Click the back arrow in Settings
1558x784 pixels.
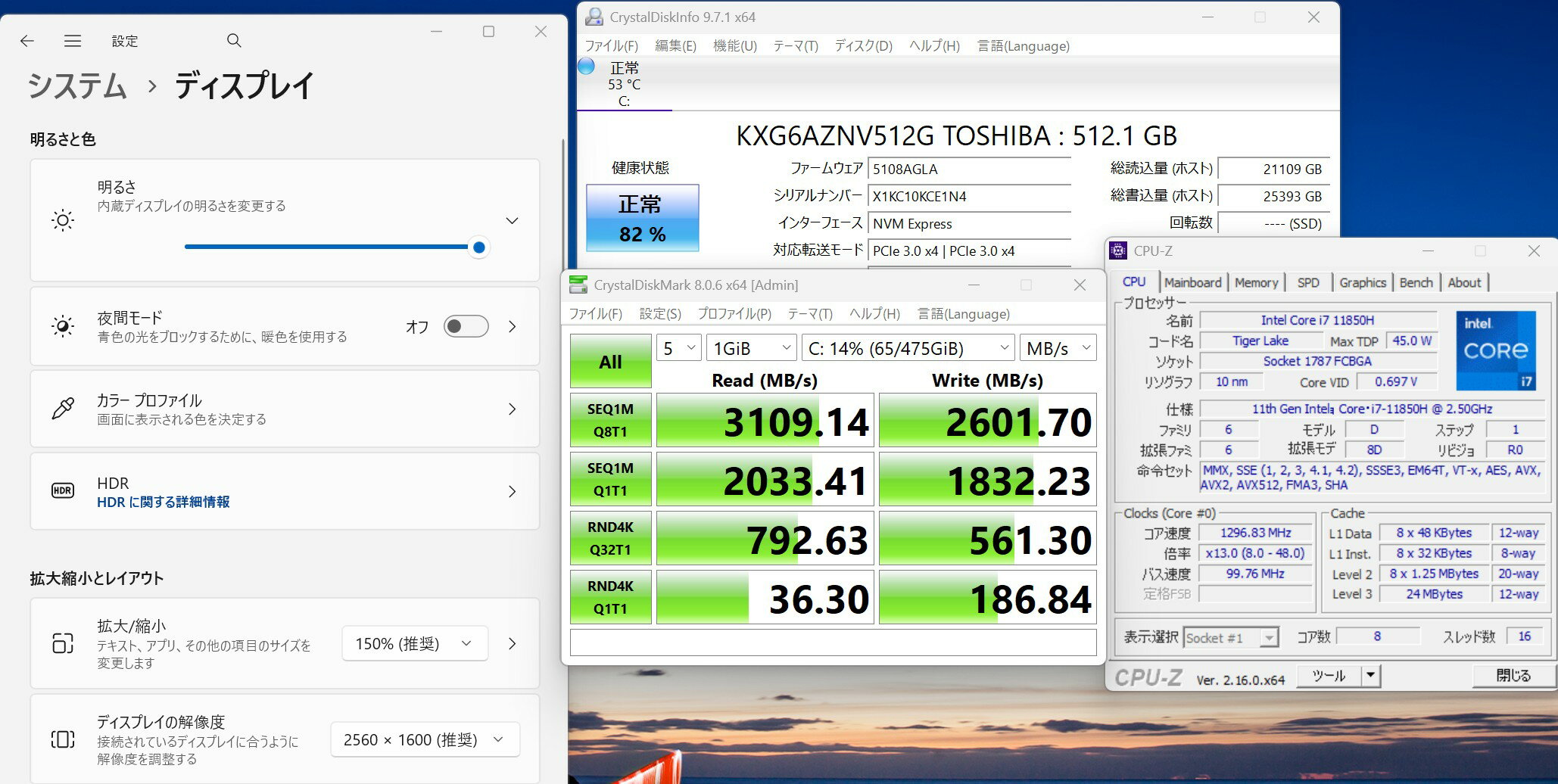[27, 41]
